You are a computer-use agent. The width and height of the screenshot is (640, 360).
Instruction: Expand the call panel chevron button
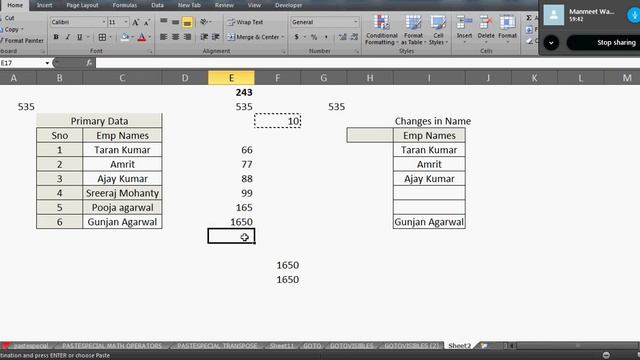(551, 42)
